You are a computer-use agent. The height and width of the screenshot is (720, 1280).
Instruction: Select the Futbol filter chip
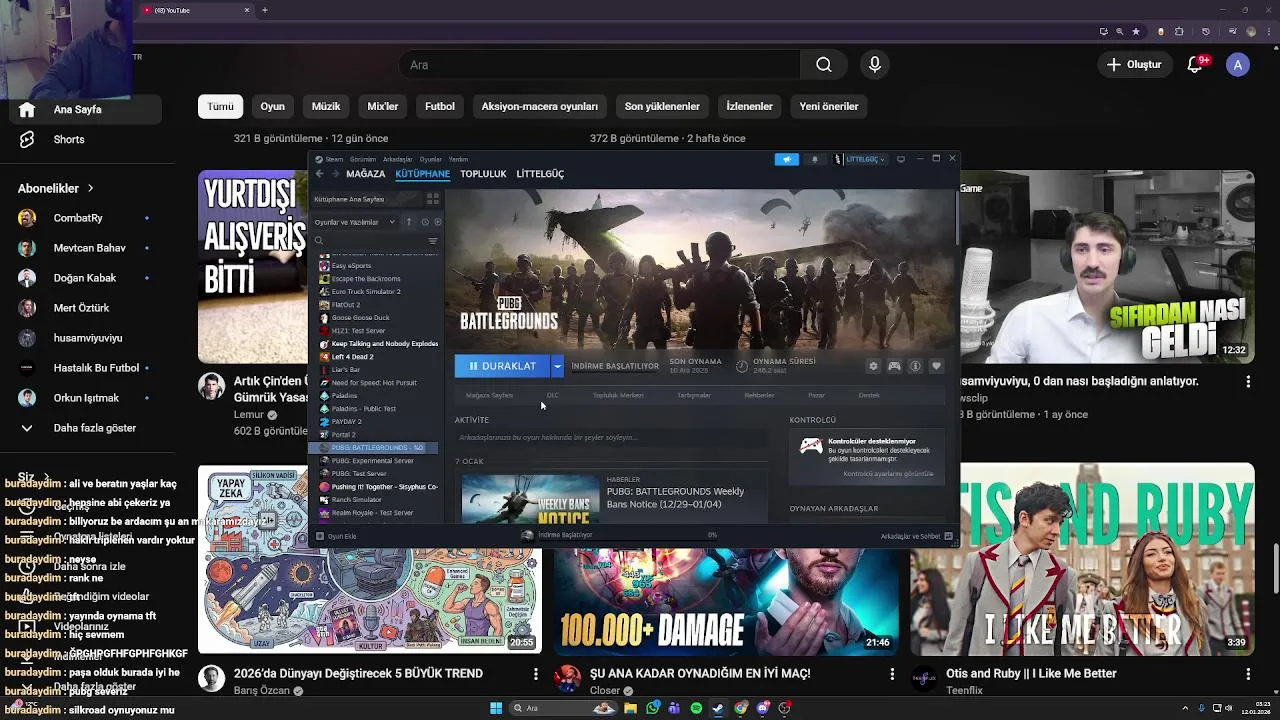440,106
